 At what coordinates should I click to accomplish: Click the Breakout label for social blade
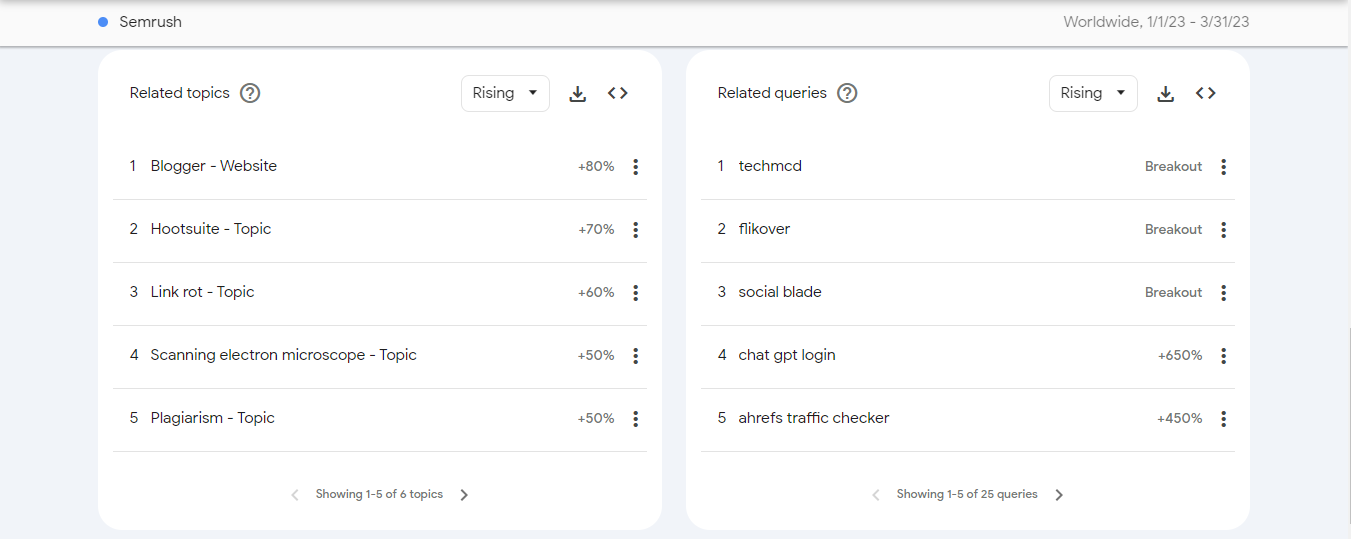[1173, 293]
